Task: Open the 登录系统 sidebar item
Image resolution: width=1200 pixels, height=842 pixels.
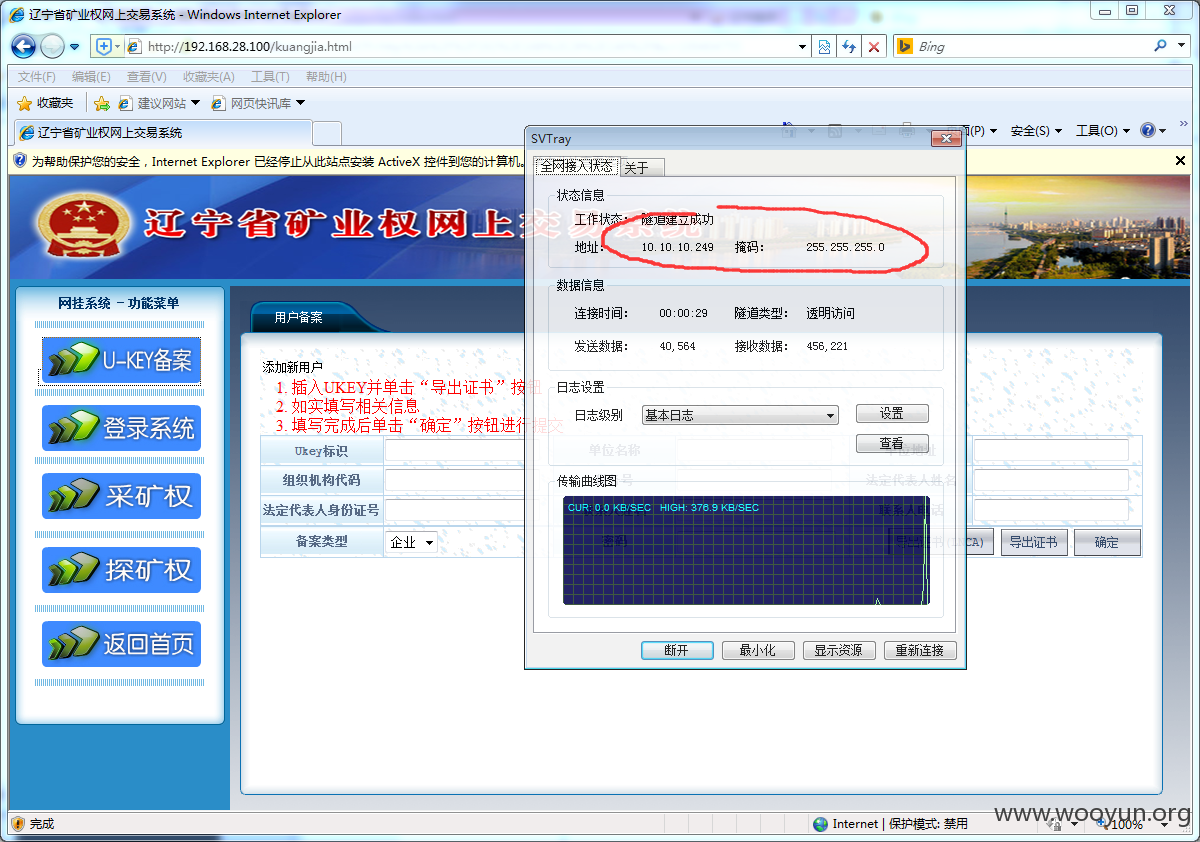Action: pyautogui.click(x=121, y=428)
